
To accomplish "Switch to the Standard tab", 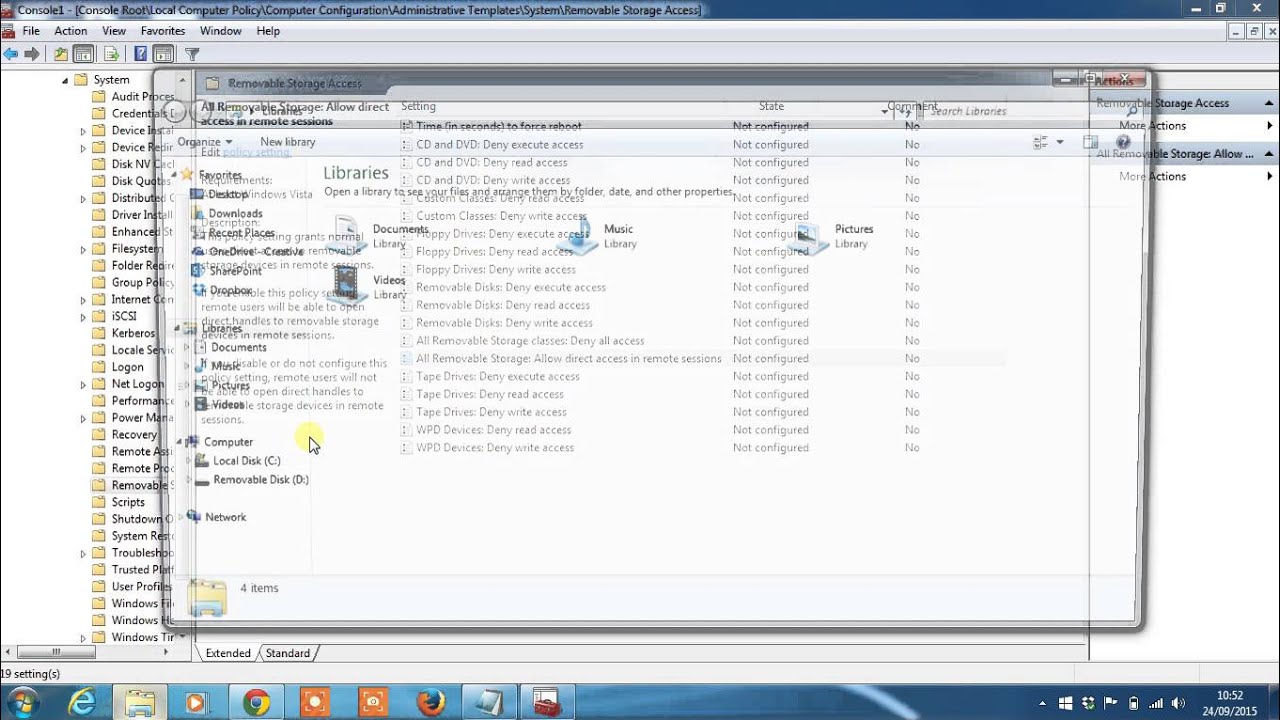I will (288, 653).
